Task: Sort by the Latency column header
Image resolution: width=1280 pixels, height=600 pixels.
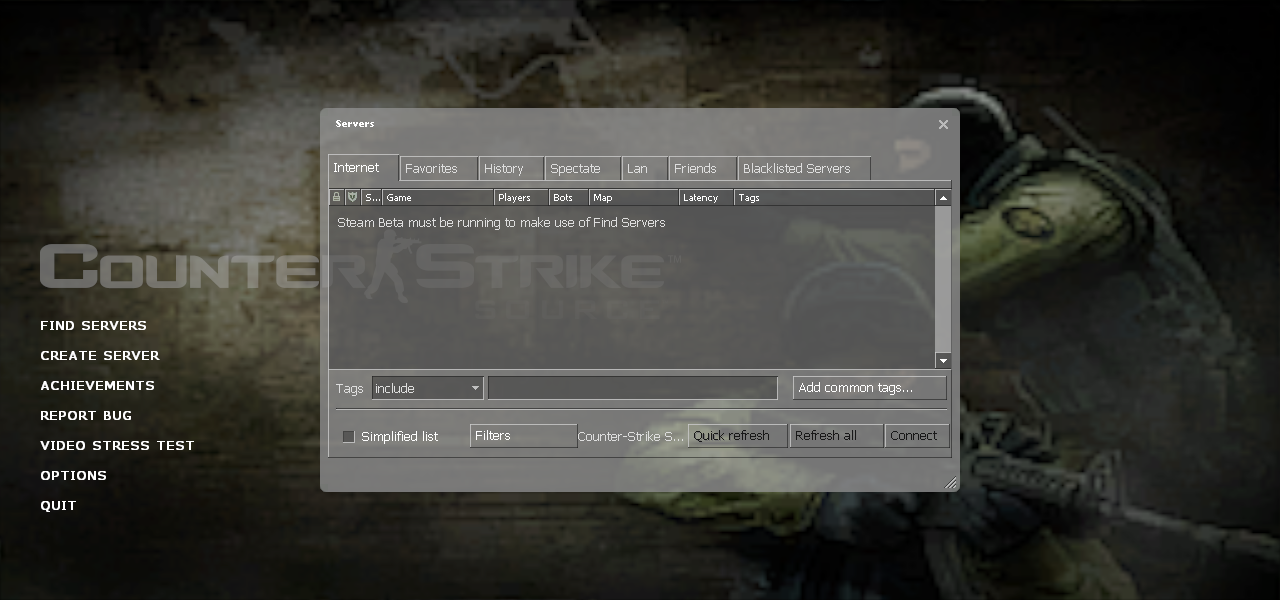Action: pos(707,198)
